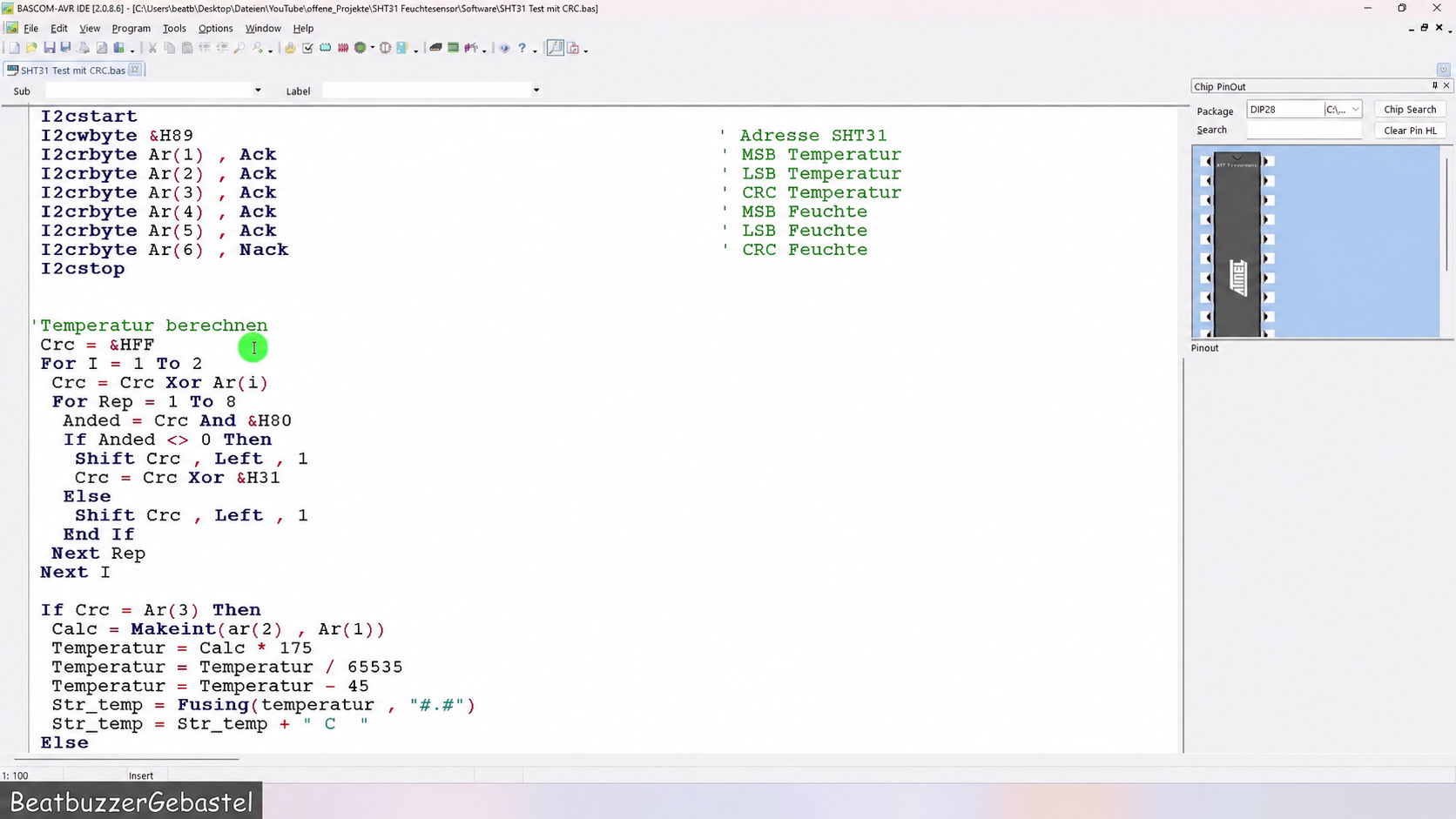Click the green LCD designer toolbar icon

coord(453,49)
